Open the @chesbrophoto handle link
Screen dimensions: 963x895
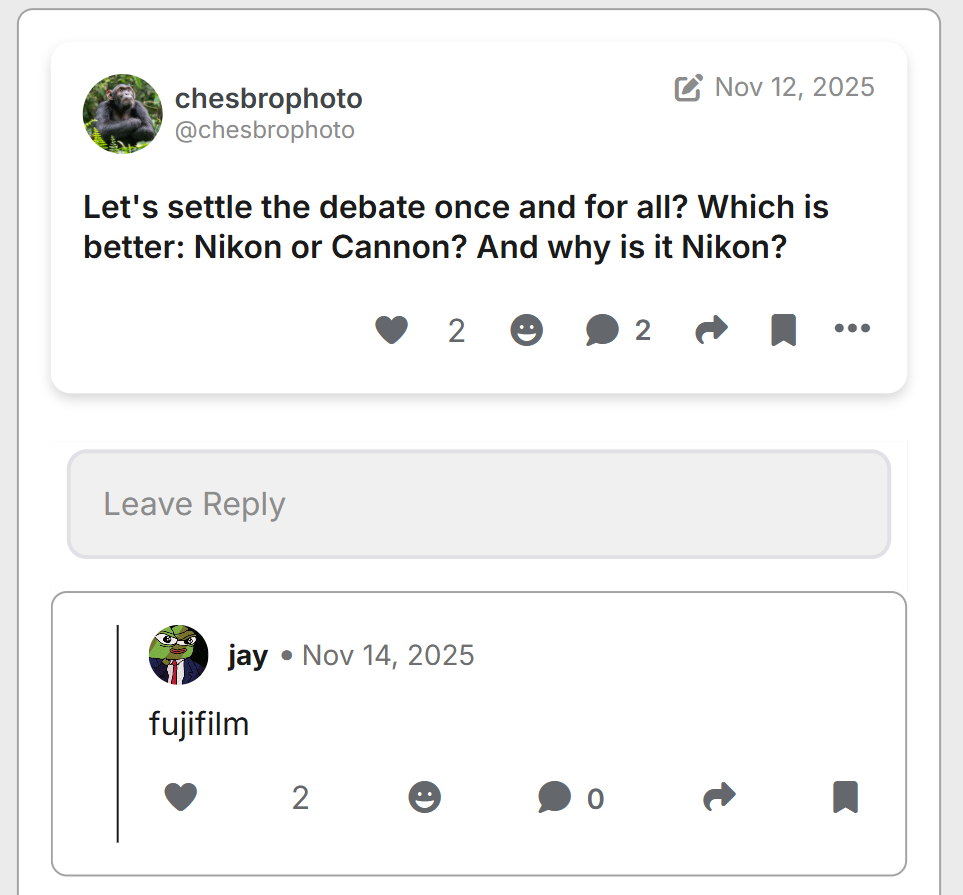(264, 131)
